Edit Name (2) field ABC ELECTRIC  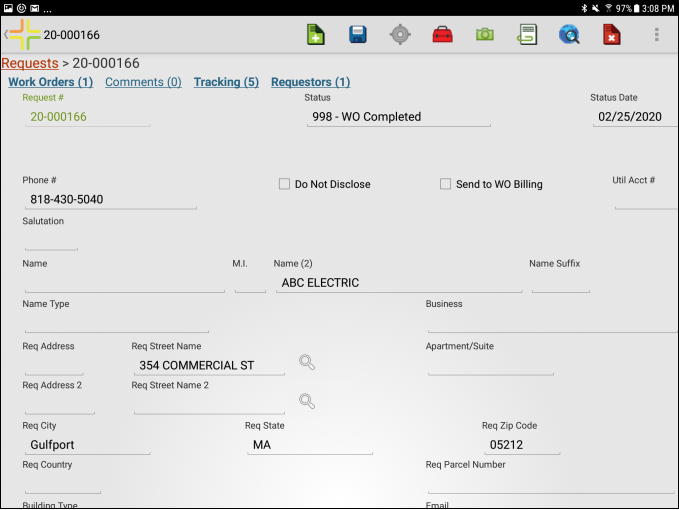point(399,283)
